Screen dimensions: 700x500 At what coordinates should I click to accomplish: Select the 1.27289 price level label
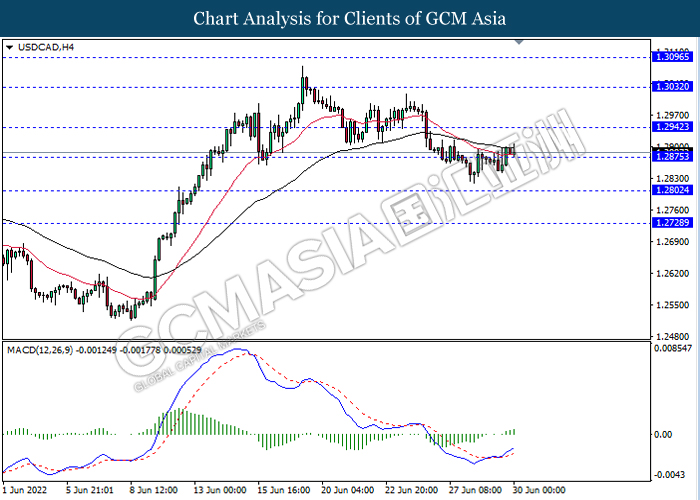(x=673, y=222)
